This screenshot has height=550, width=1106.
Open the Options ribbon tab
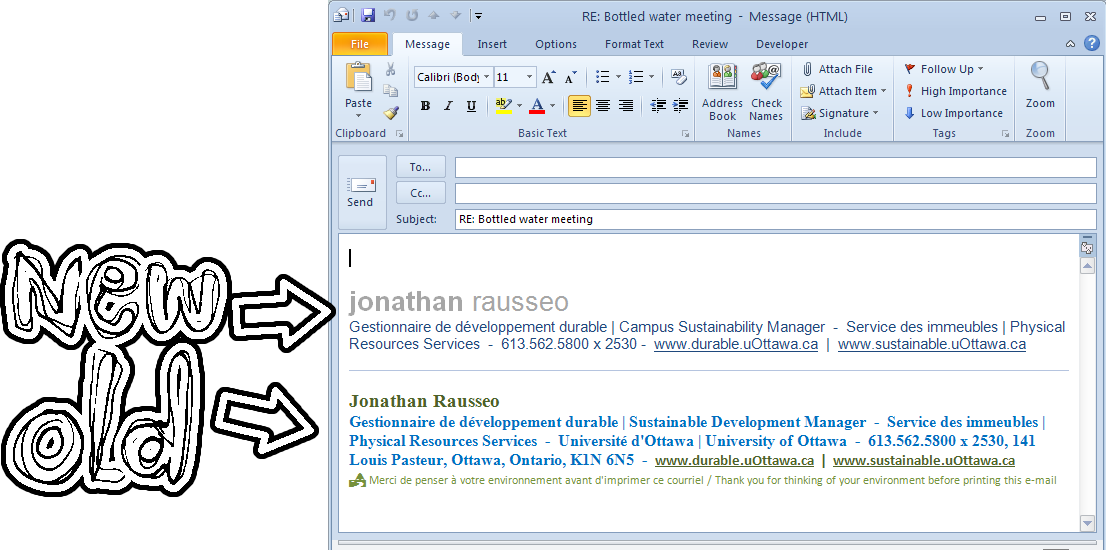click(556, 44)
